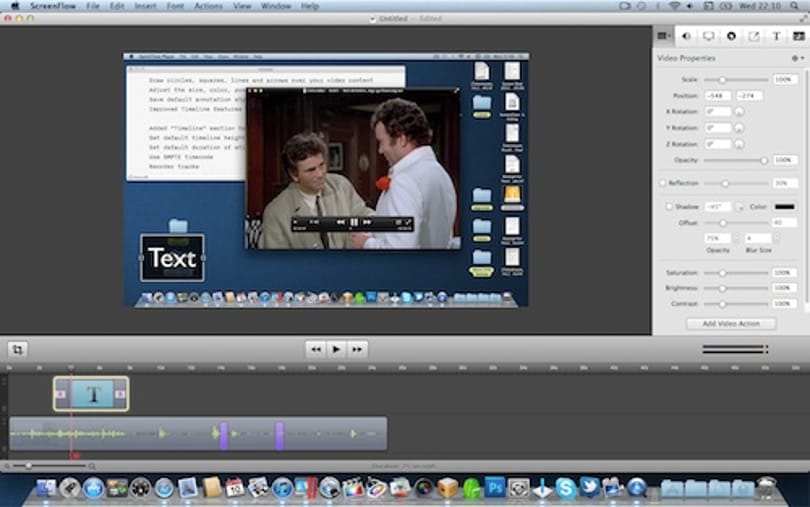Click the Shadow angle dial
Viewport: 810px width, 507px height.
point(740,207)
